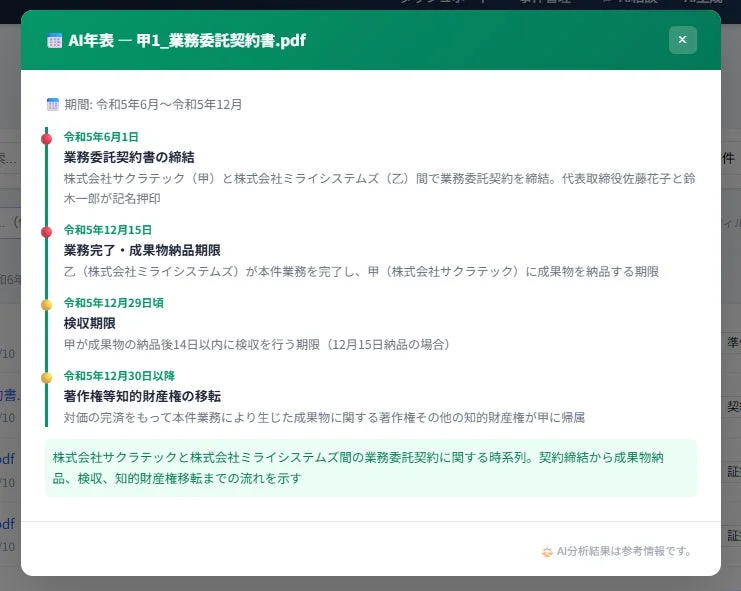Click the AI分析結果は参考情報です notice
This screenshot has height=591, width=741.
point(624,551)
